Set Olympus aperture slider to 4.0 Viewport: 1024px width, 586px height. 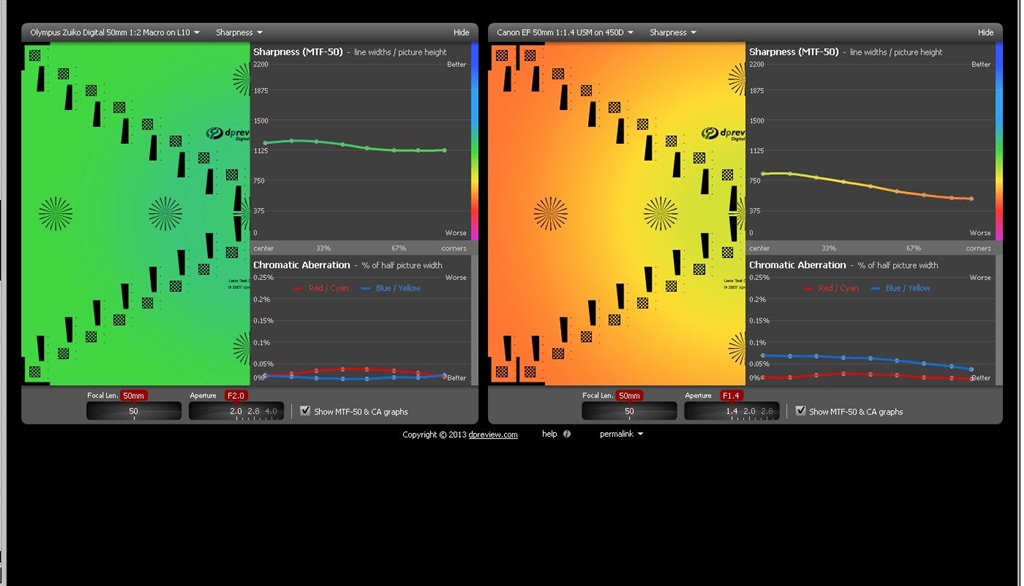[271, 411]
